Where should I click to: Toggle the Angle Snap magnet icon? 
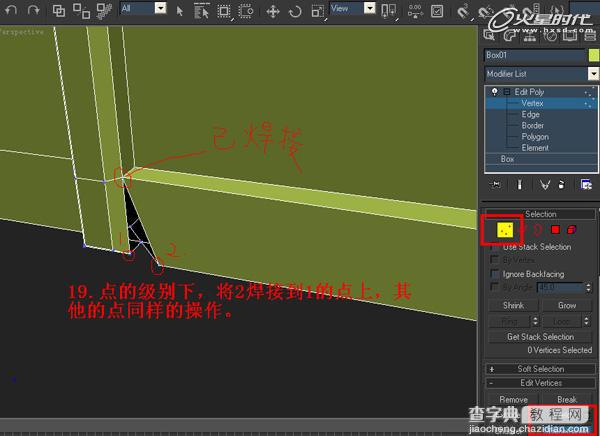(485, 11)
